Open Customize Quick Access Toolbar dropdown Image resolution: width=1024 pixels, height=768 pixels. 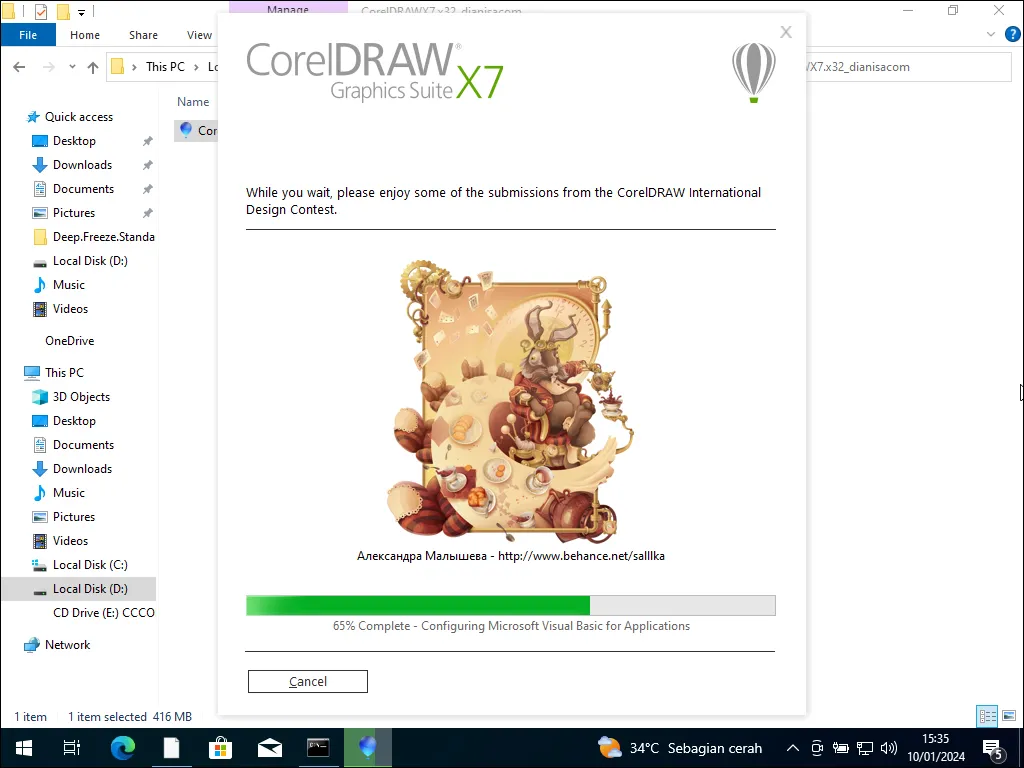click(x=82, y=13)
